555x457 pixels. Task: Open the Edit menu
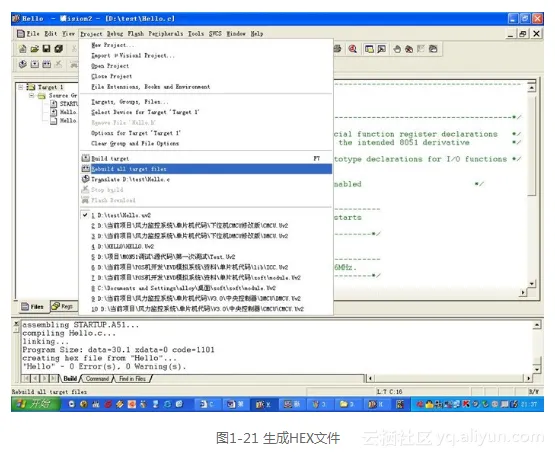(51, 34)
